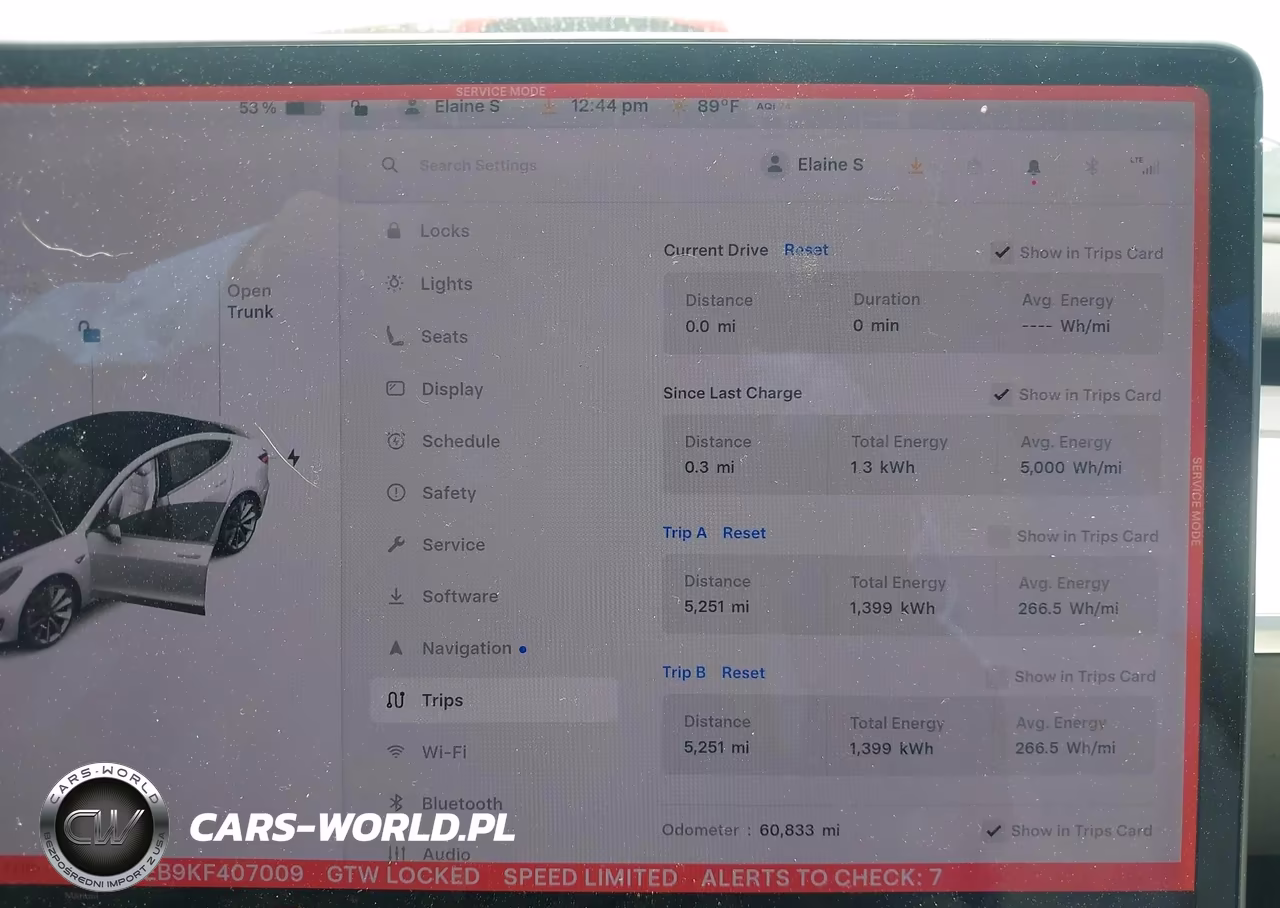Uncheck Show in Trips Card for Current Drive
Screen dimensions: 1280x908
click(x=1001, y=253)
